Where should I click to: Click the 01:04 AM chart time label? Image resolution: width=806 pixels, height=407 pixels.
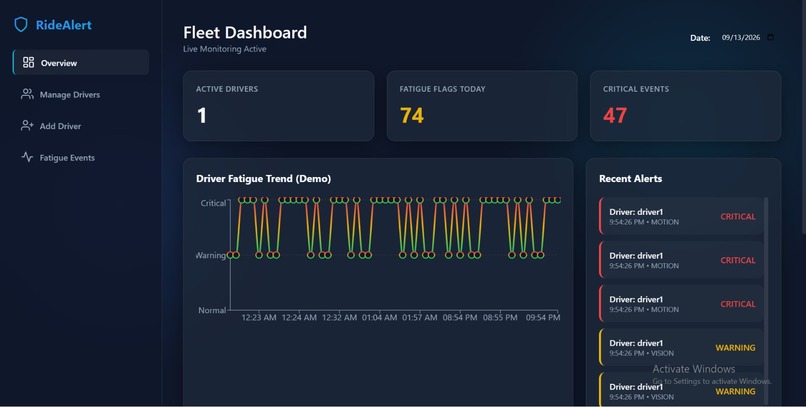click(x=379, y=318)
